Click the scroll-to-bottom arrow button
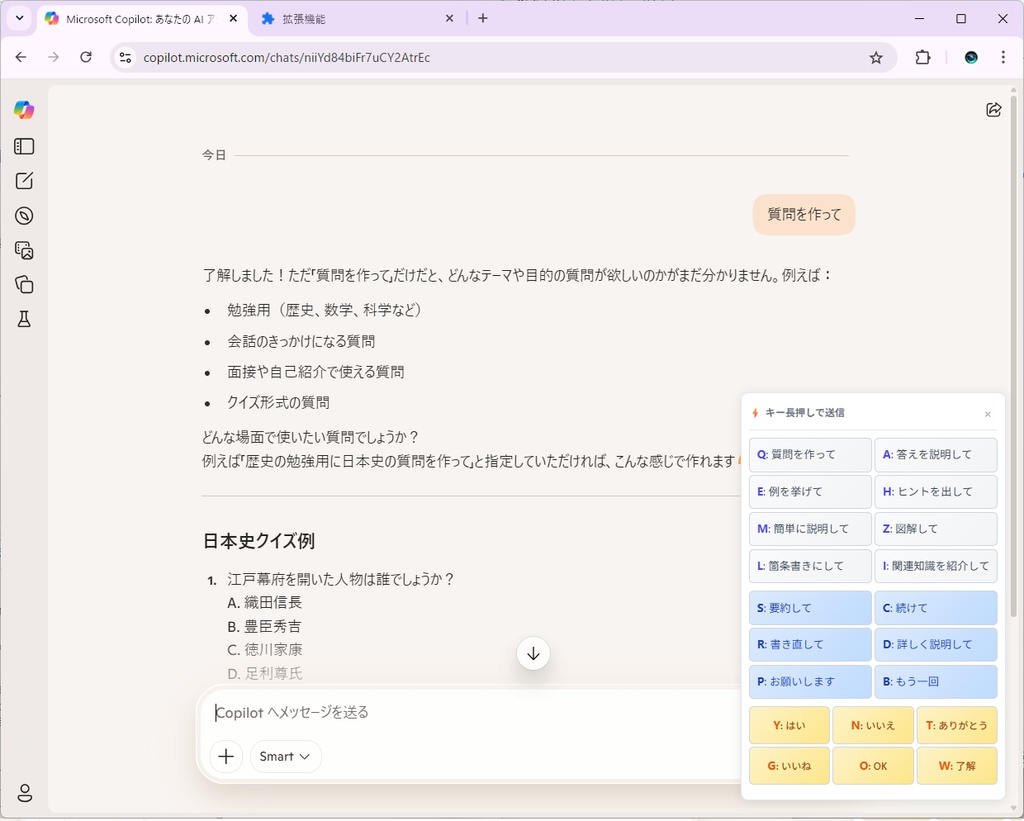Viewport: 1024px width, 821px height. [x=533, y=653]
